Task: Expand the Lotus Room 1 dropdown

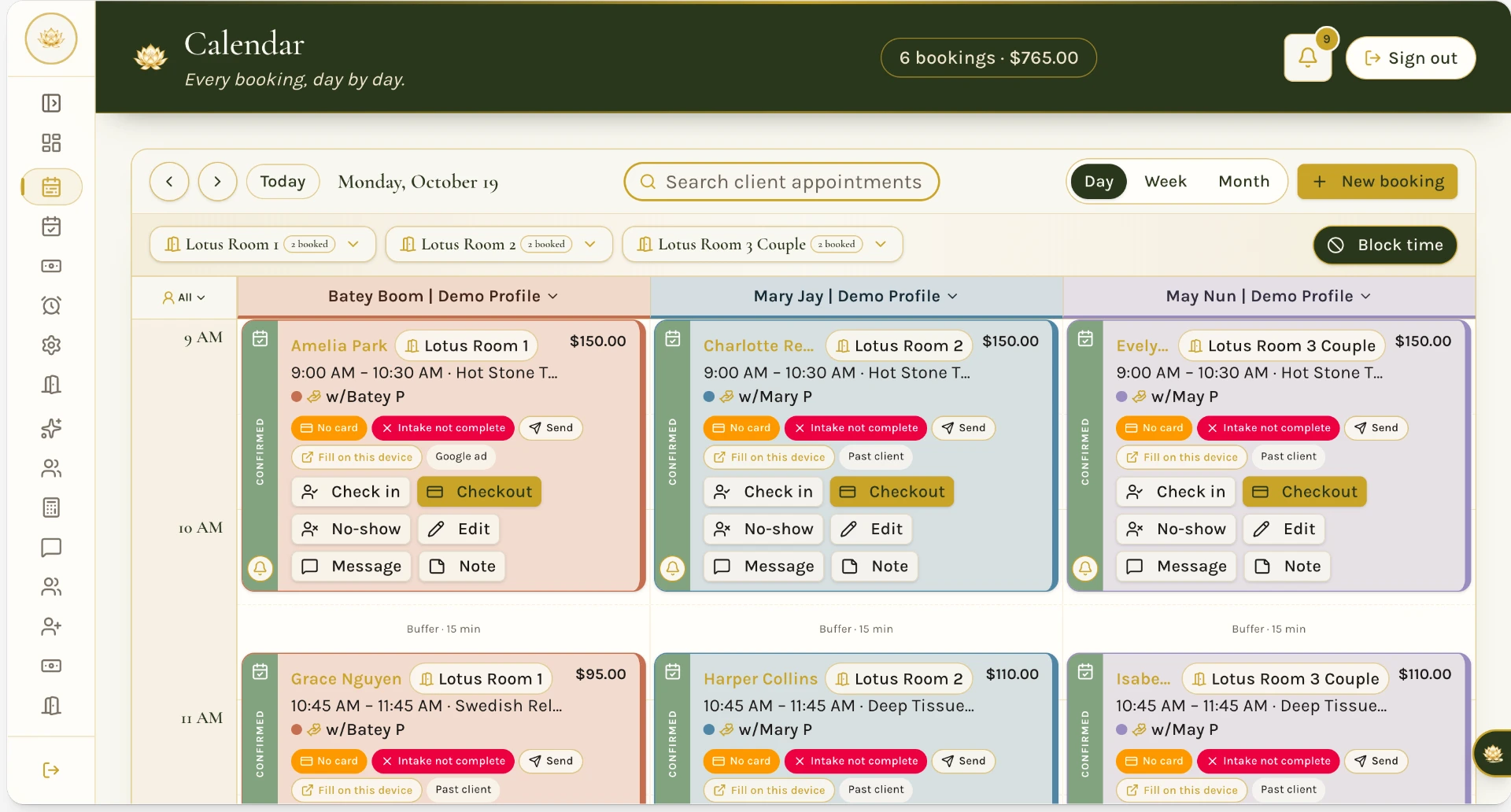Action: [263, 245]
